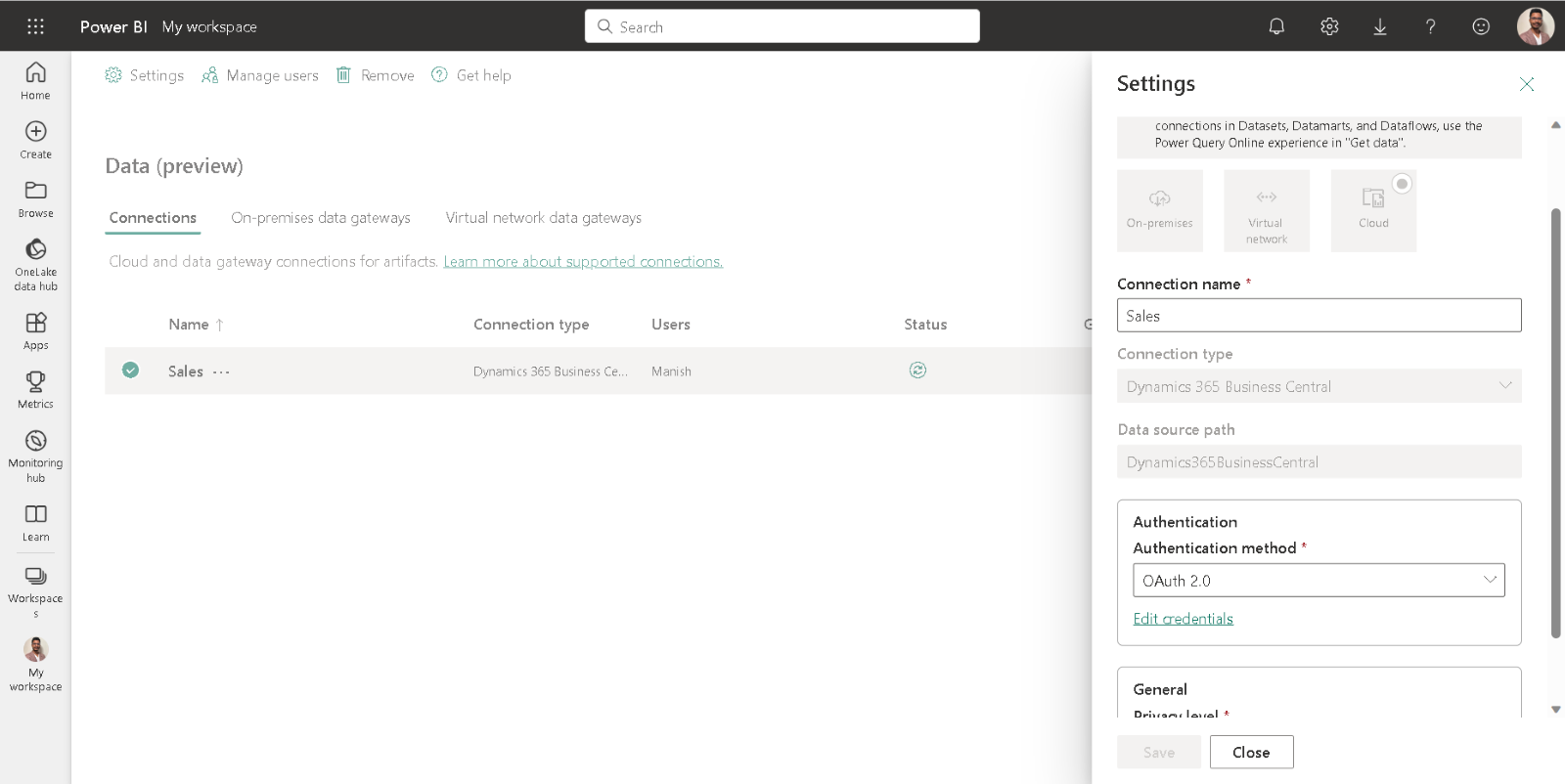Open the app launcher grid
The height and width of the screenshot is (784, 1565).
pos(35,26)
